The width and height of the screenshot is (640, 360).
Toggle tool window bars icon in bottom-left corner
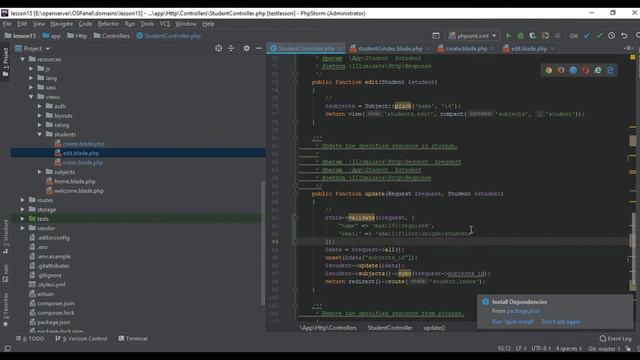click(7, 348)
